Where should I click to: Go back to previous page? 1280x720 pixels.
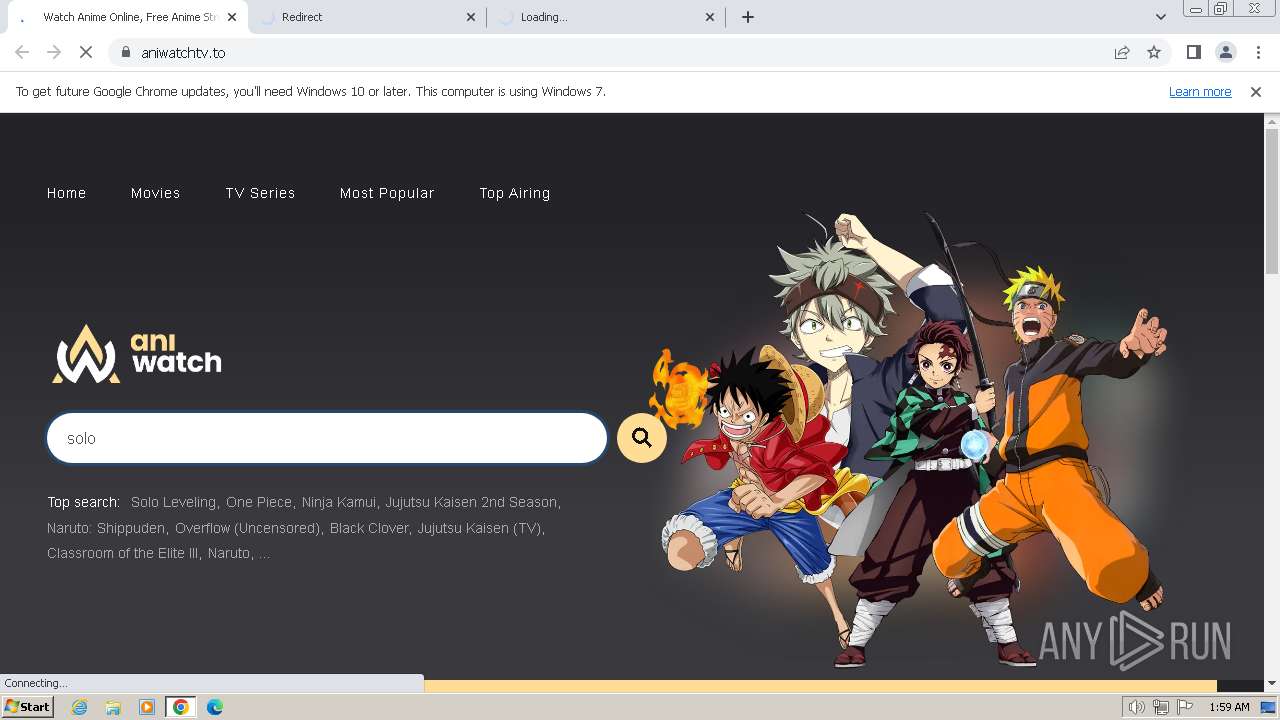(22, 53)
